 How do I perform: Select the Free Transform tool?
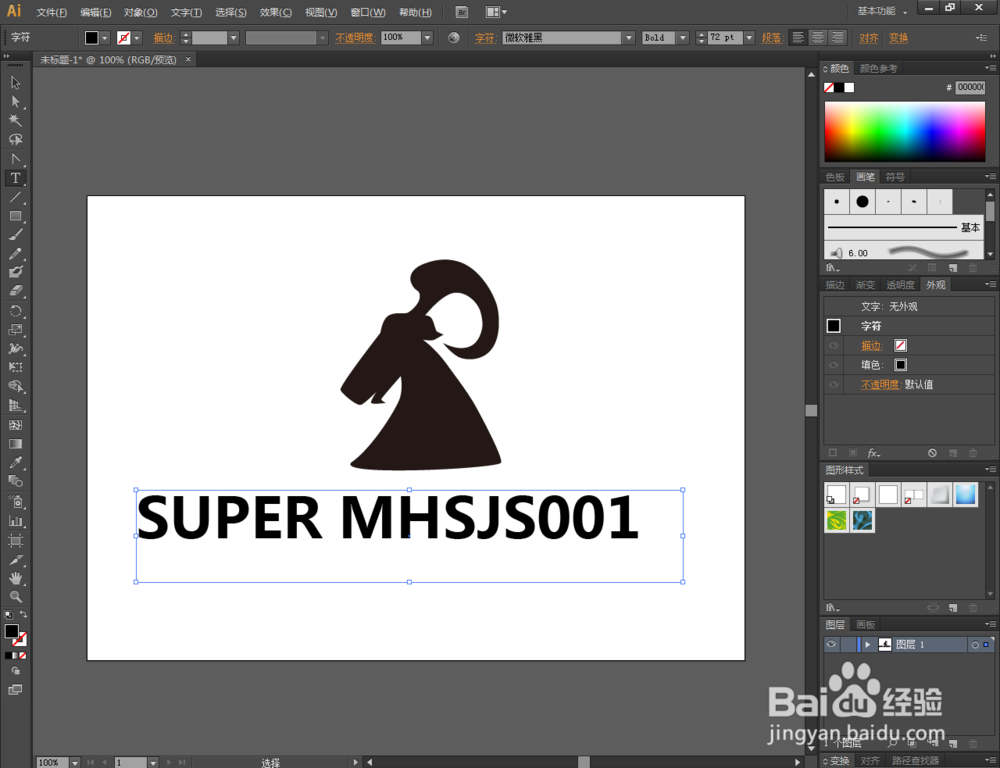(15, 367)
